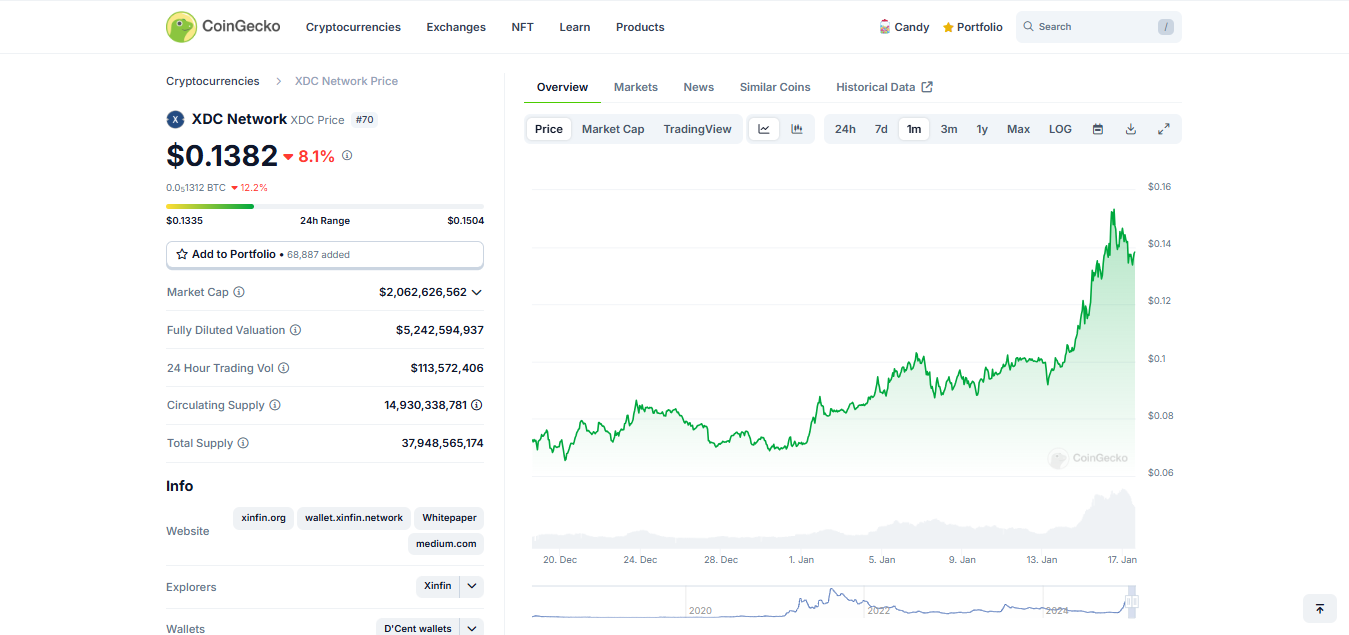This screenshot has width=1349, height=635.
Task: Click the search magnifier icon
Action: click(x=1028, y=27)
